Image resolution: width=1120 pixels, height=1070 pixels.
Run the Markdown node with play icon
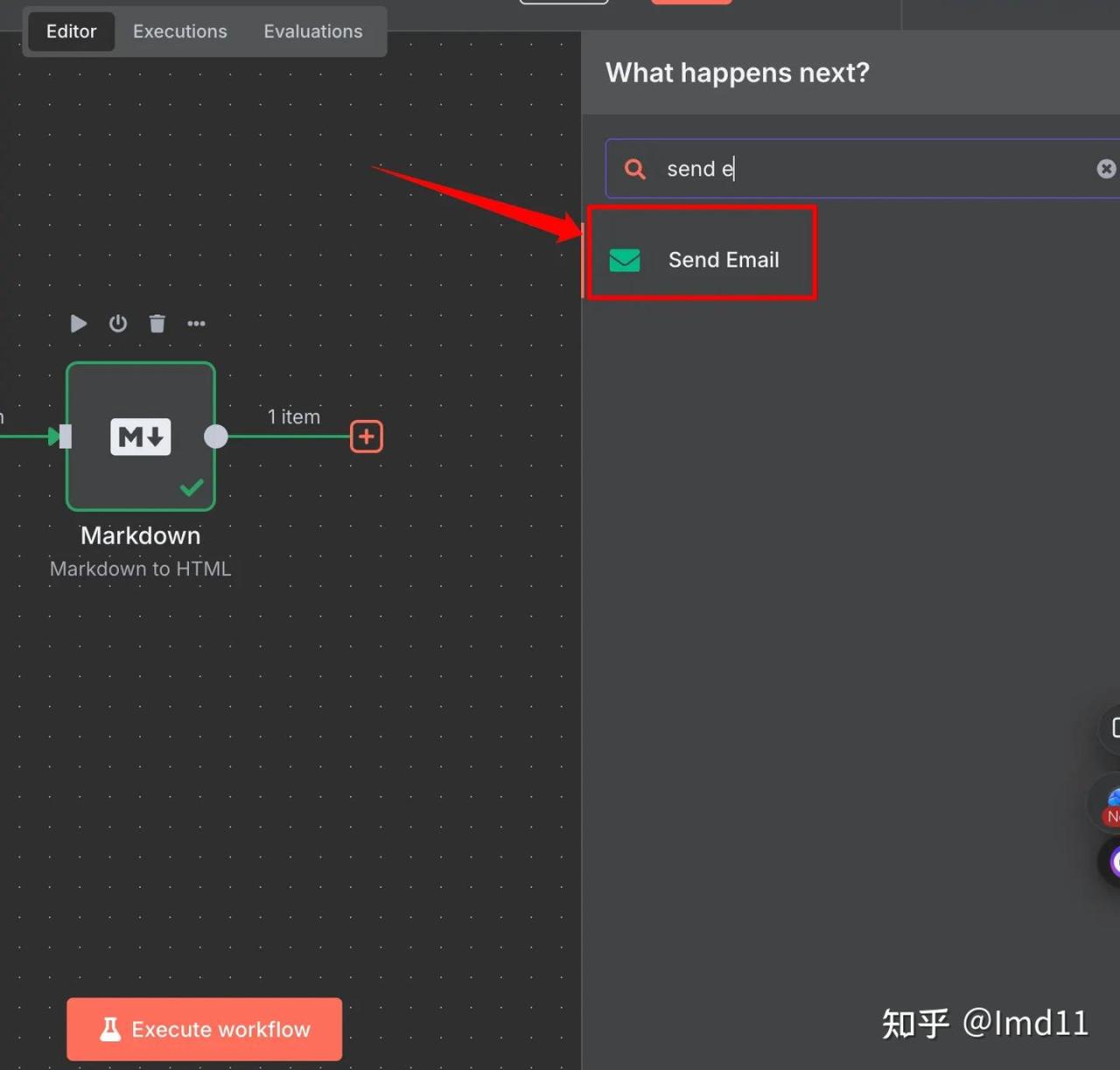[x=78, y=324]
